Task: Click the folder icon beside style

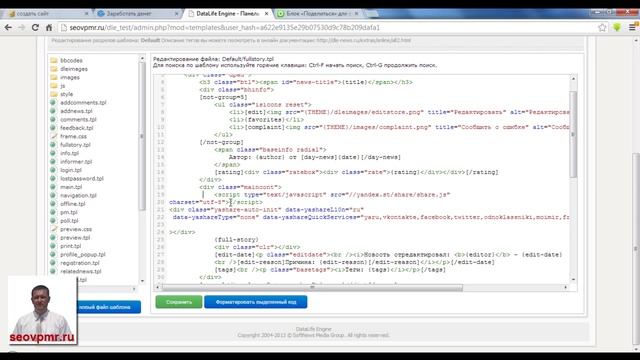Action: [53, 94]
